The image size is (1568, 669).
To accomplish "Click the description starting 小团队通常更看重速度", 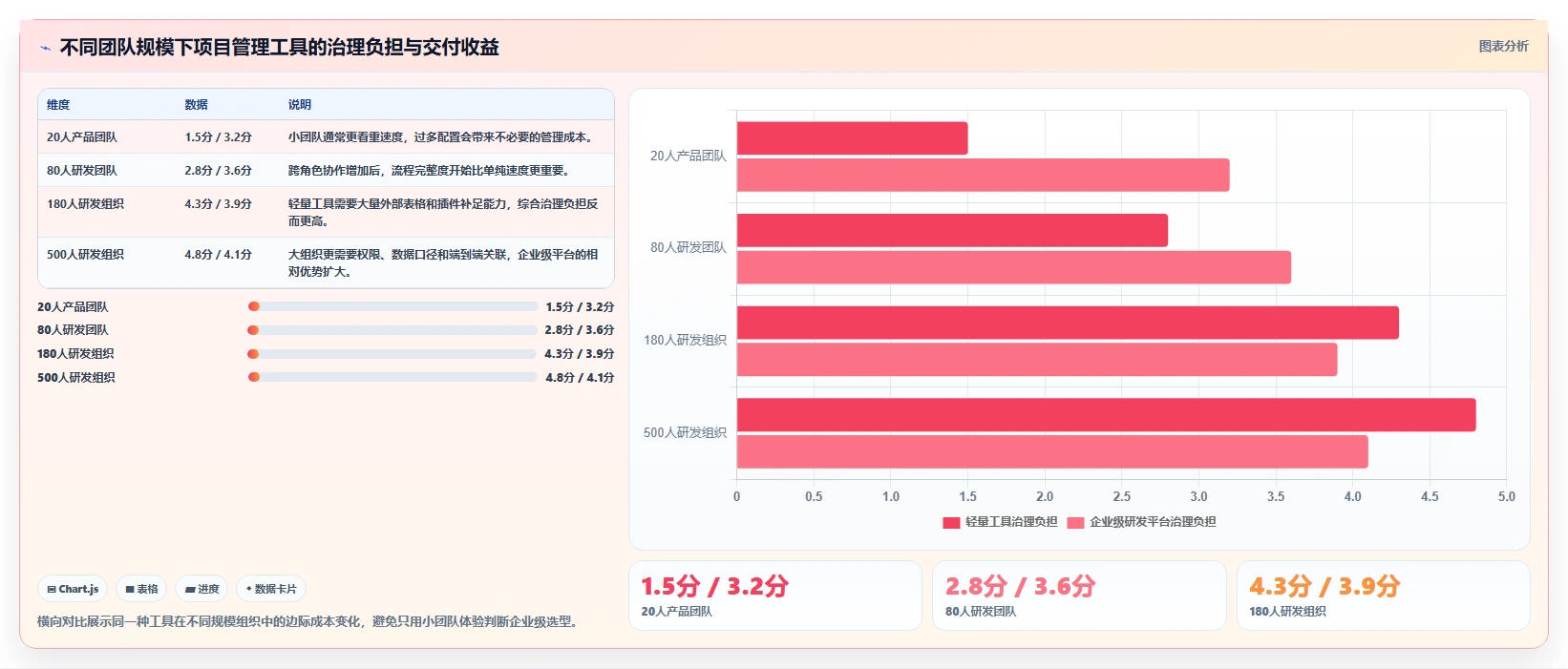I will coord(442,137).
